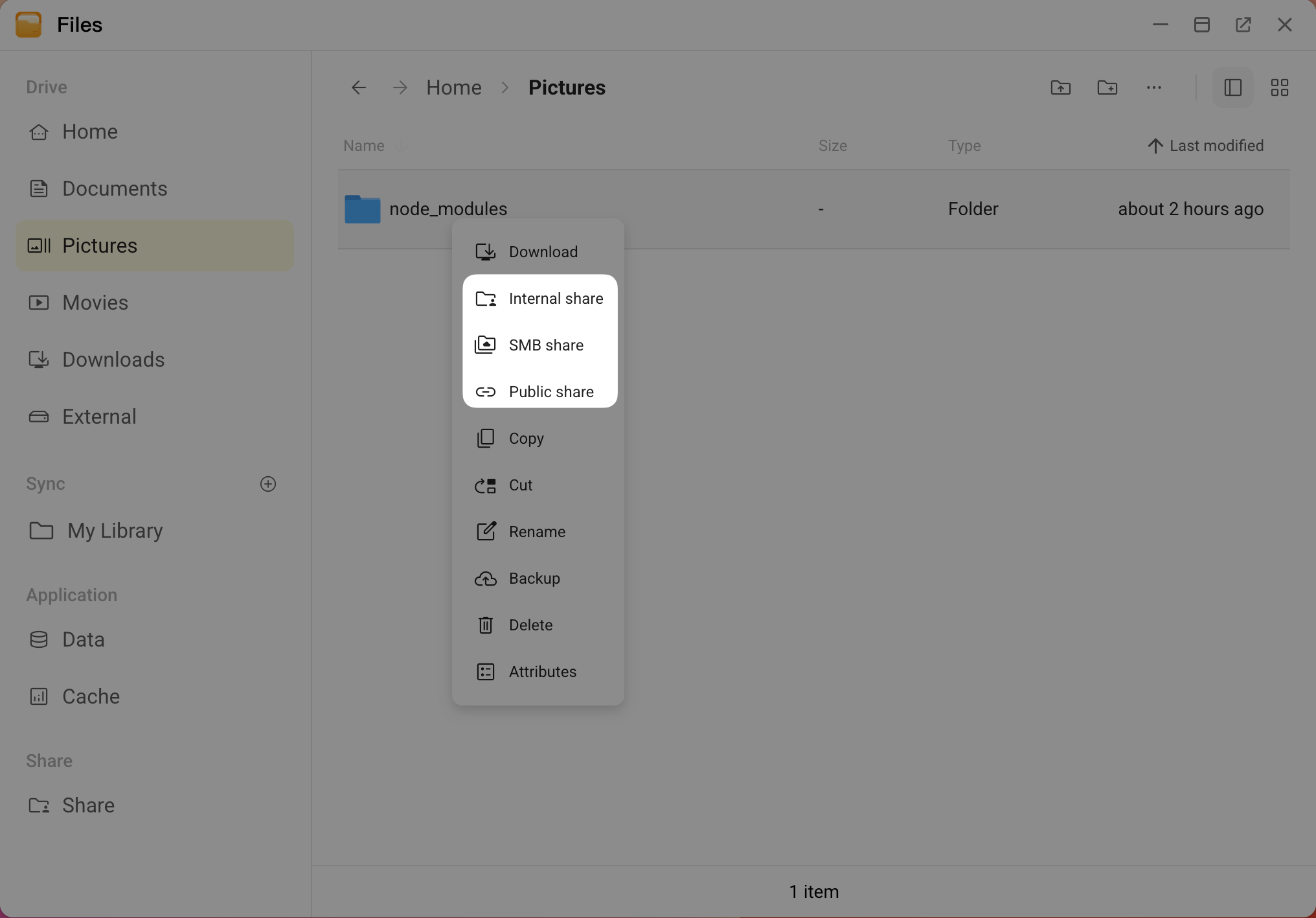Viewport: 1316px width, 918px height.
Task: Select the Movies sidebar entry
Action: pyautogui.click(x=95, y=302)
